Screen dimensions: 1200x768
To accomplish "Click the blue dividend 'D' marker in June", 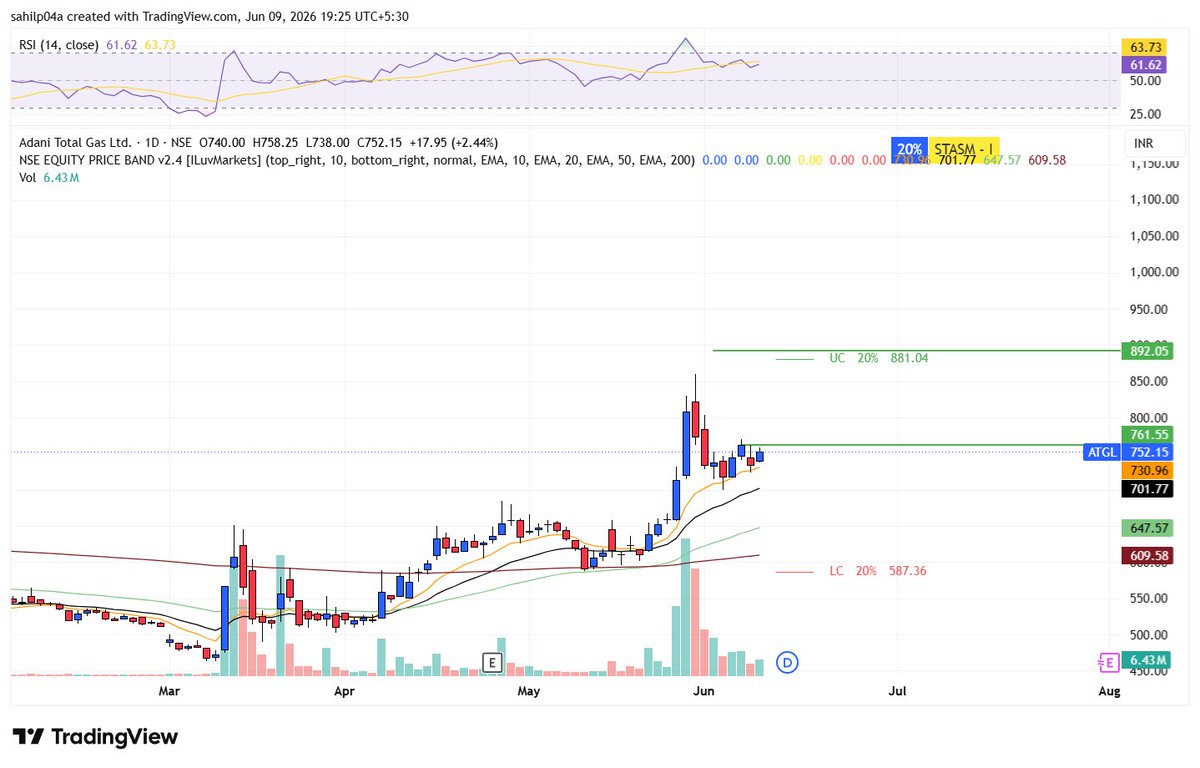I will pyautogui.click(x=787, y=662).
